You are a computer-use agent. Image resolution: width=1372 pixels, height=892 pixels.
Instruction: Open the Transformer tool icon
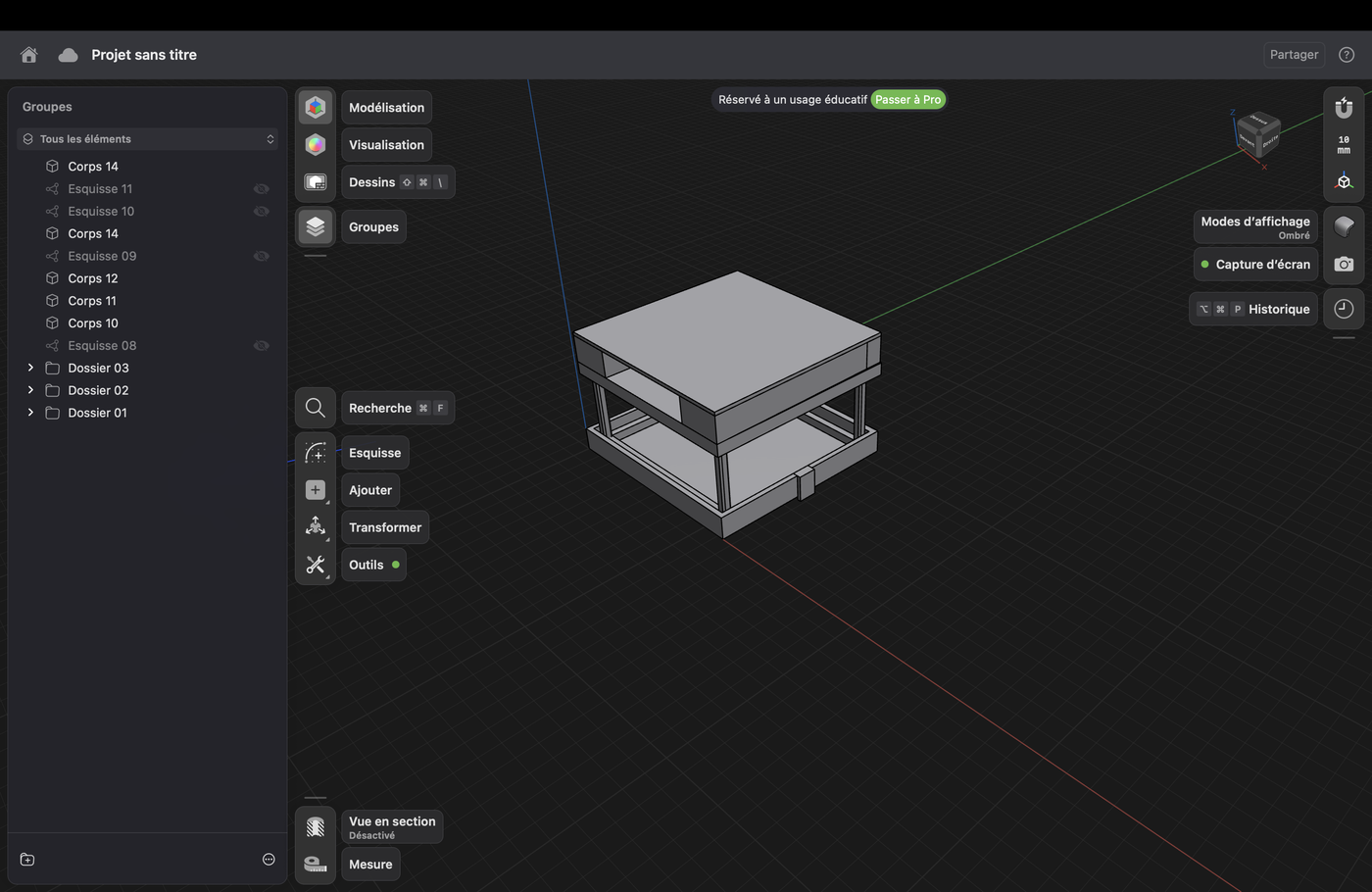316,527
